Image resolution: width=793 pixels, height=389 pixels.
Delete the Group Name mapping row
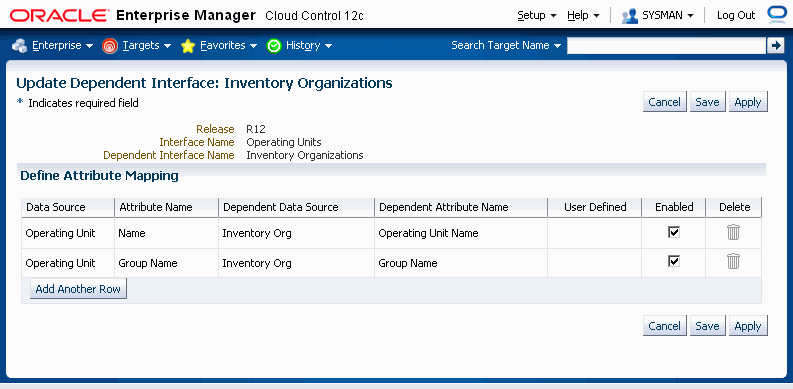coord(733,262)
